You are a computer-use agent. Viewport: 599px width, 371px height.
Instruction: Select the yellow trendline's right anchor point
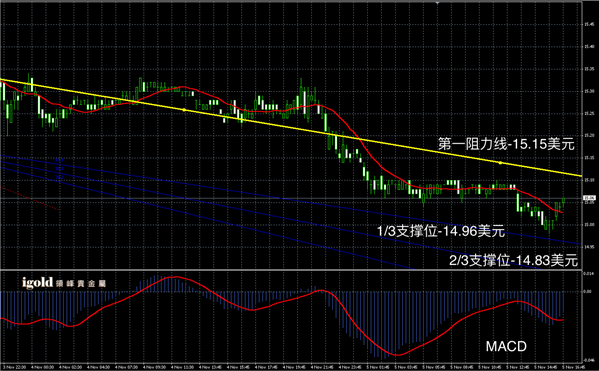point(500,163)
